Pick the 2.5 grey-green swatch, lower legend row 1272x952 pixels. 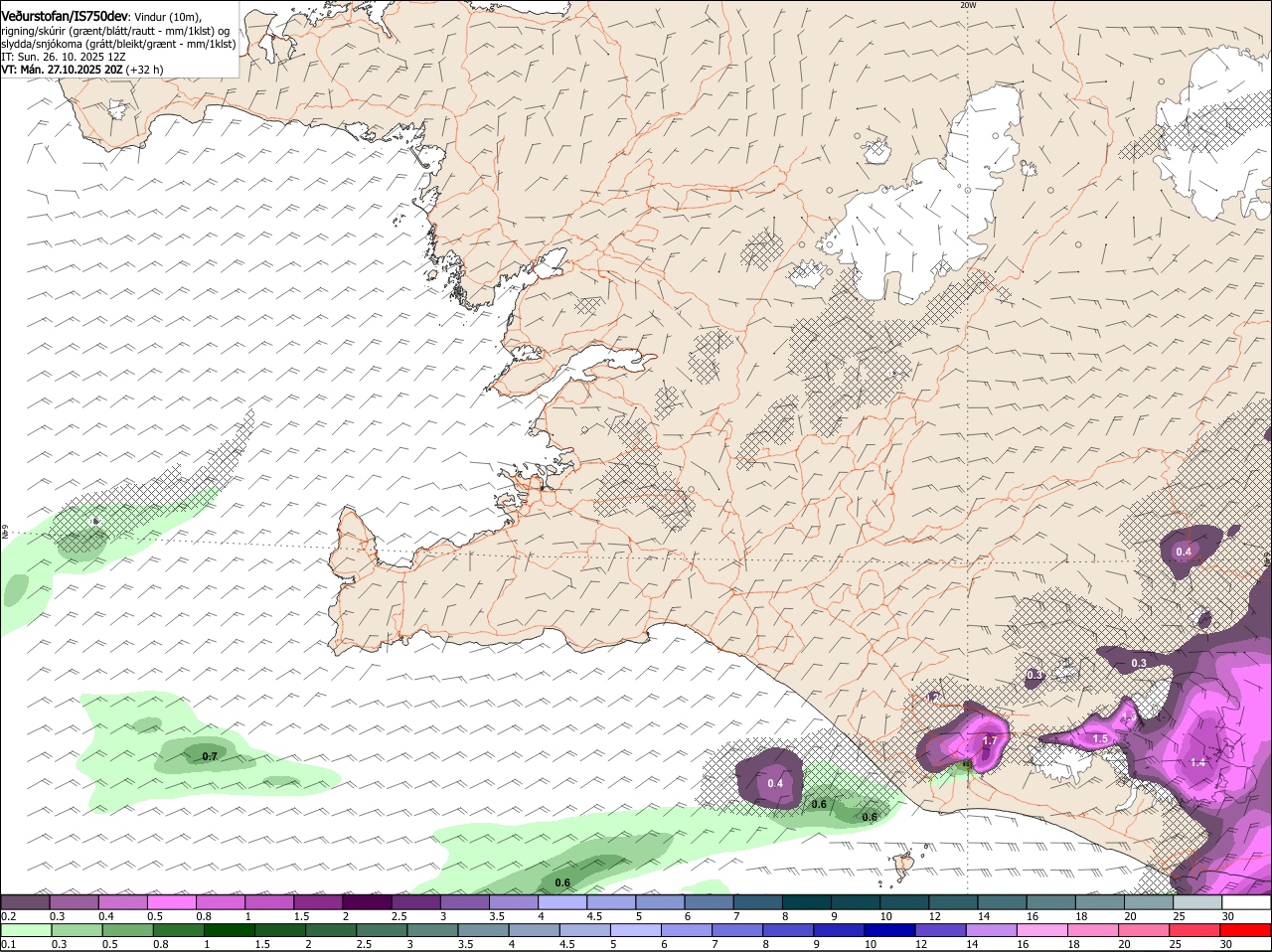pyautogui.click(x=381, y=931)
